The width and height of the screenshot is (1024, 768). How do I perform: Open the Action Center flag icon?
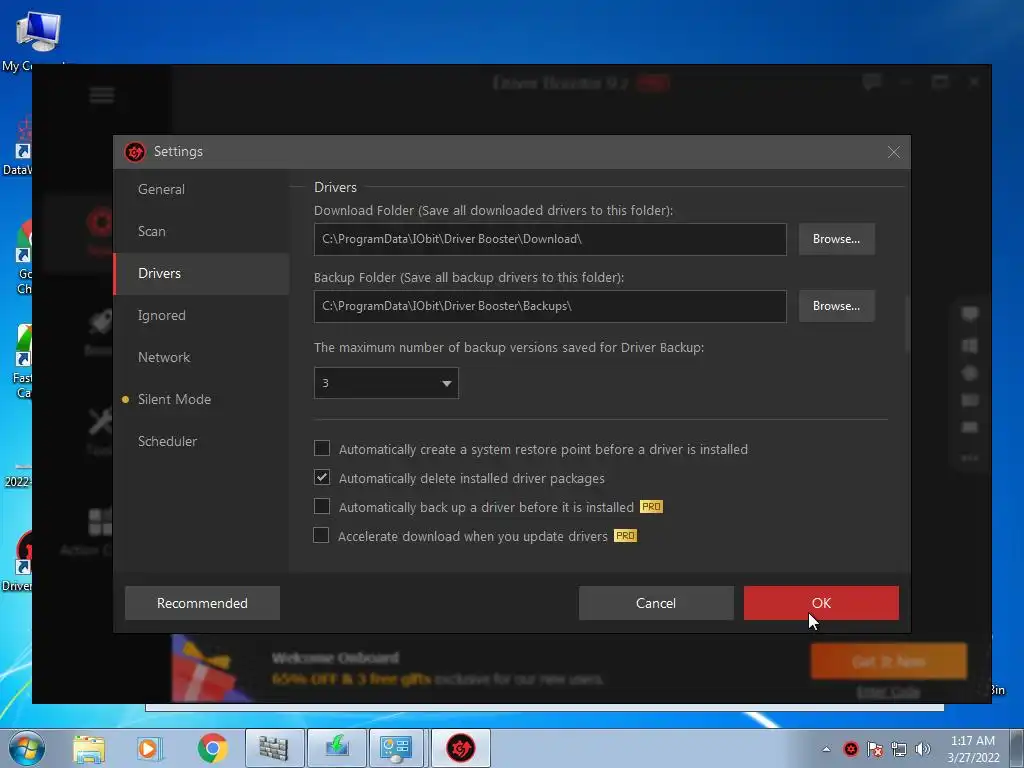coord(875,749)
